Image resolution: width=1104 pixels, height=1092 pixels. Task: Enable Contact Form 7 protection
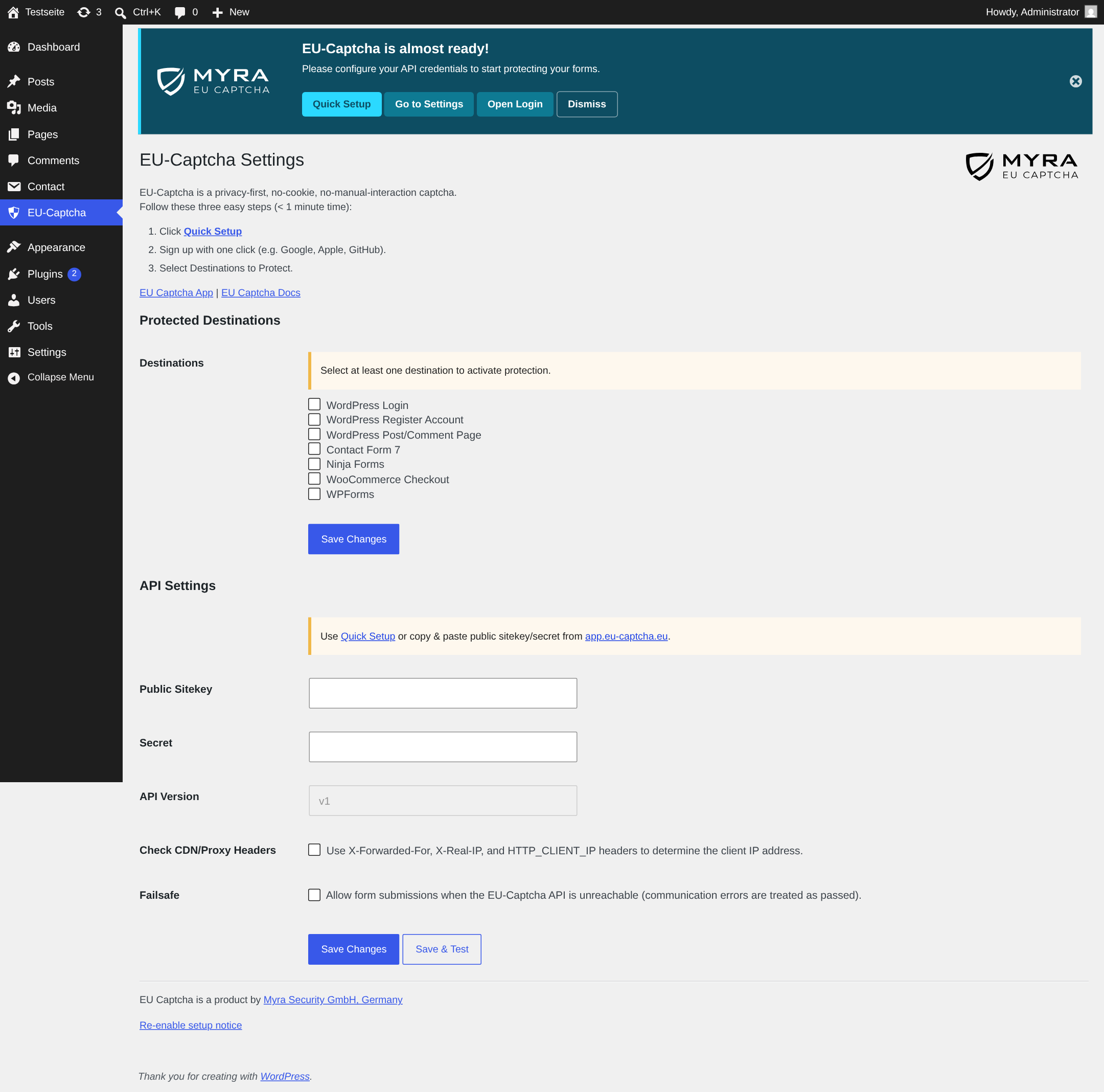(314, 449)
